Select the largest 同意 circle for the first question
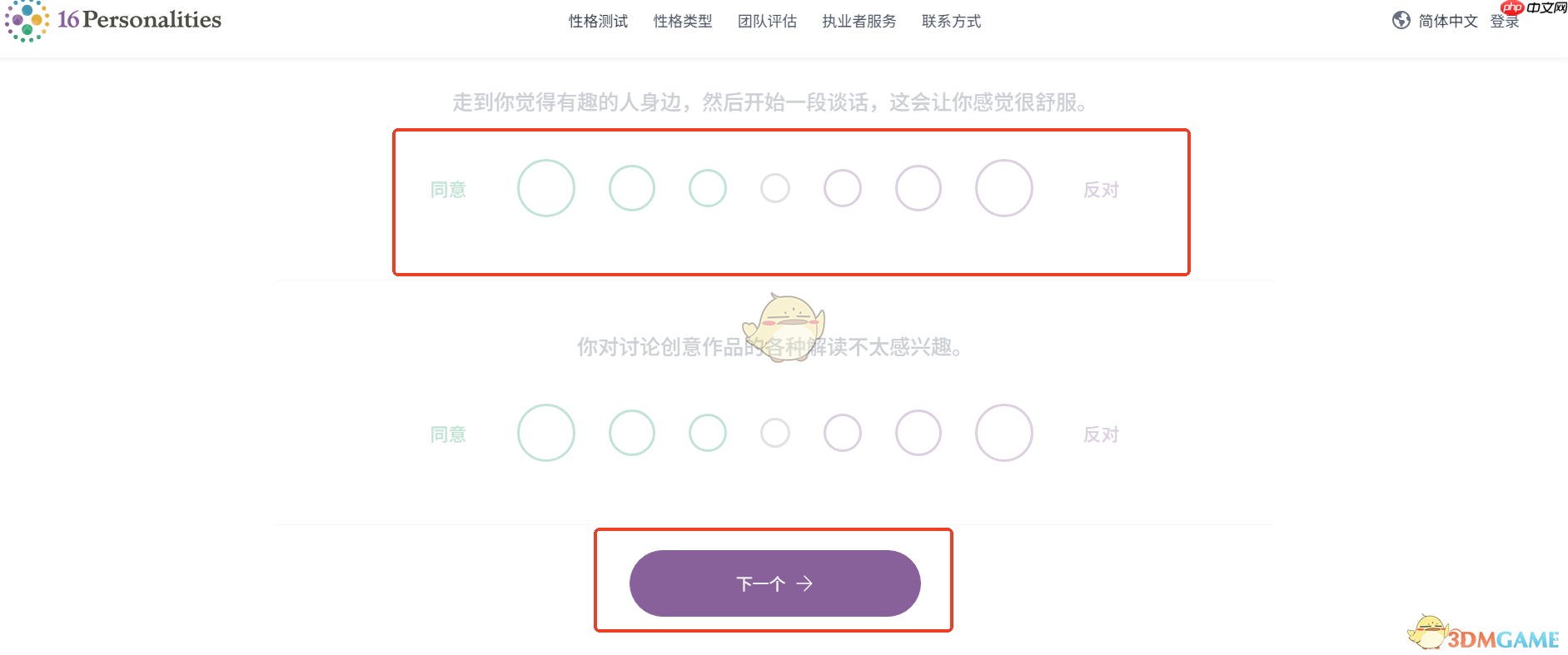1568x655 pixels. pos(546,188)
